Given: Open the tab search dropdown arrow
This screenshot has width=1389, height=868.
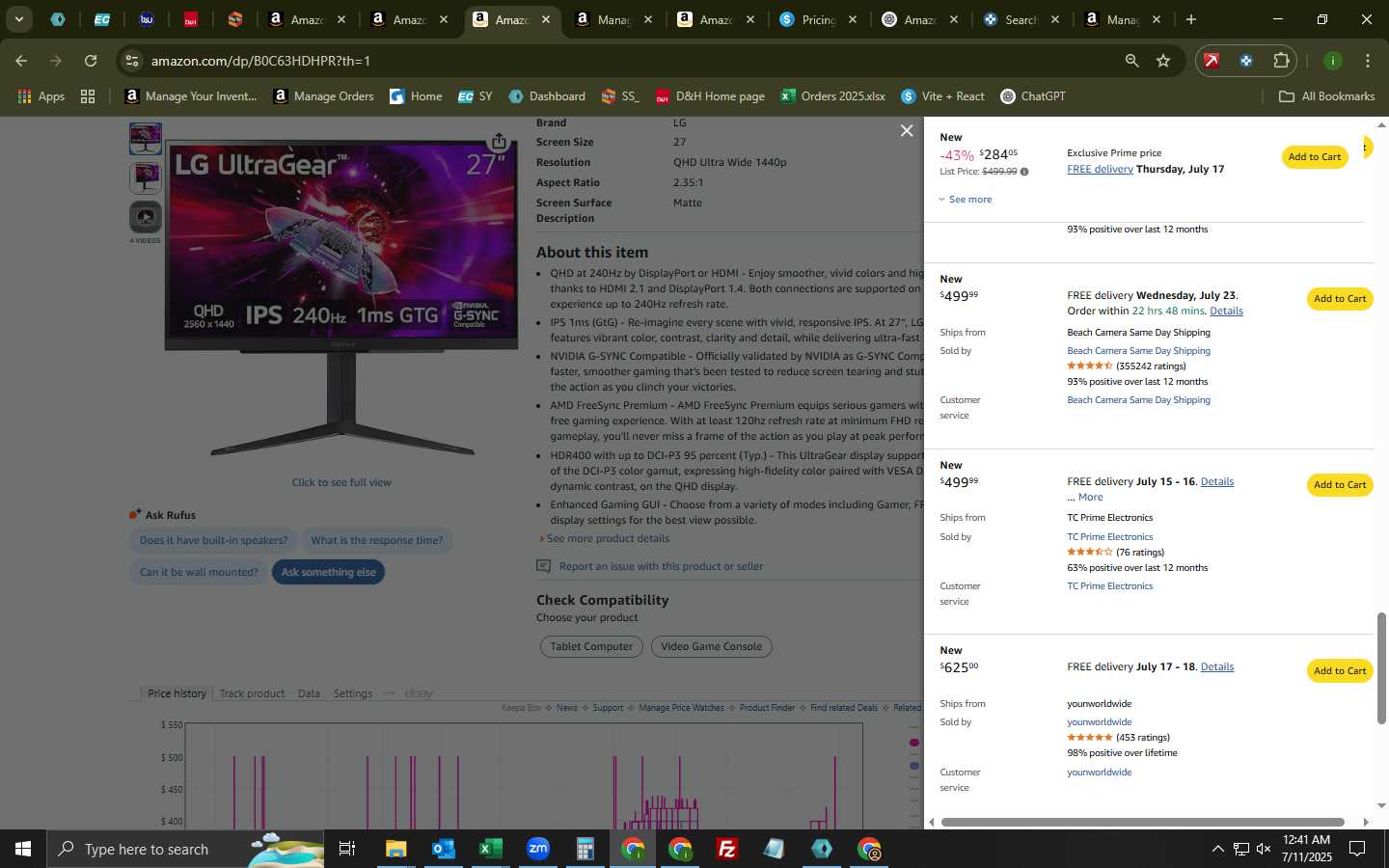Looking at the screenshot, I should [18, 19].
